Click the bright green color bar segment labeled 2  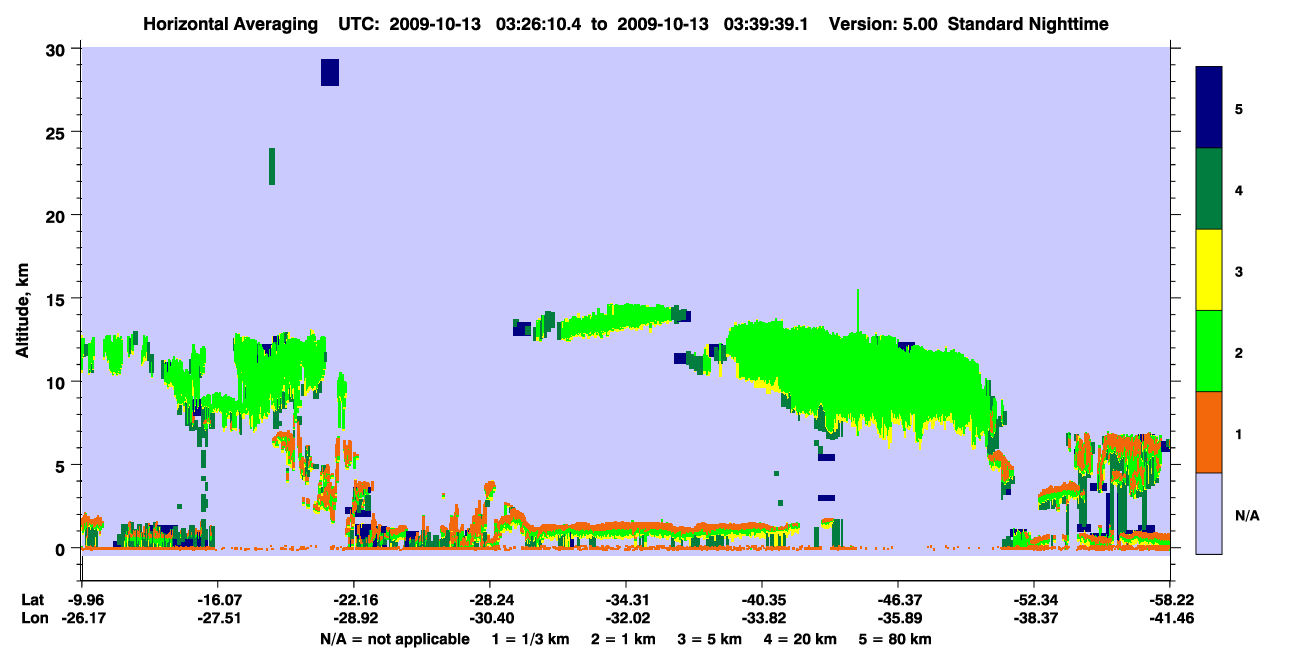(x=1209, y=351)
